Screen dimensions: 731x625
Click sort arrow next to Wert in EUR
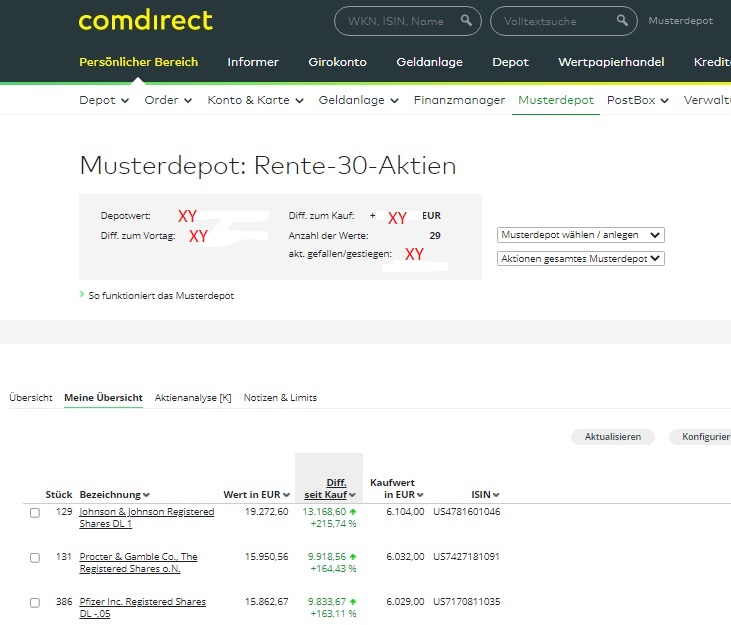point(287,495)
